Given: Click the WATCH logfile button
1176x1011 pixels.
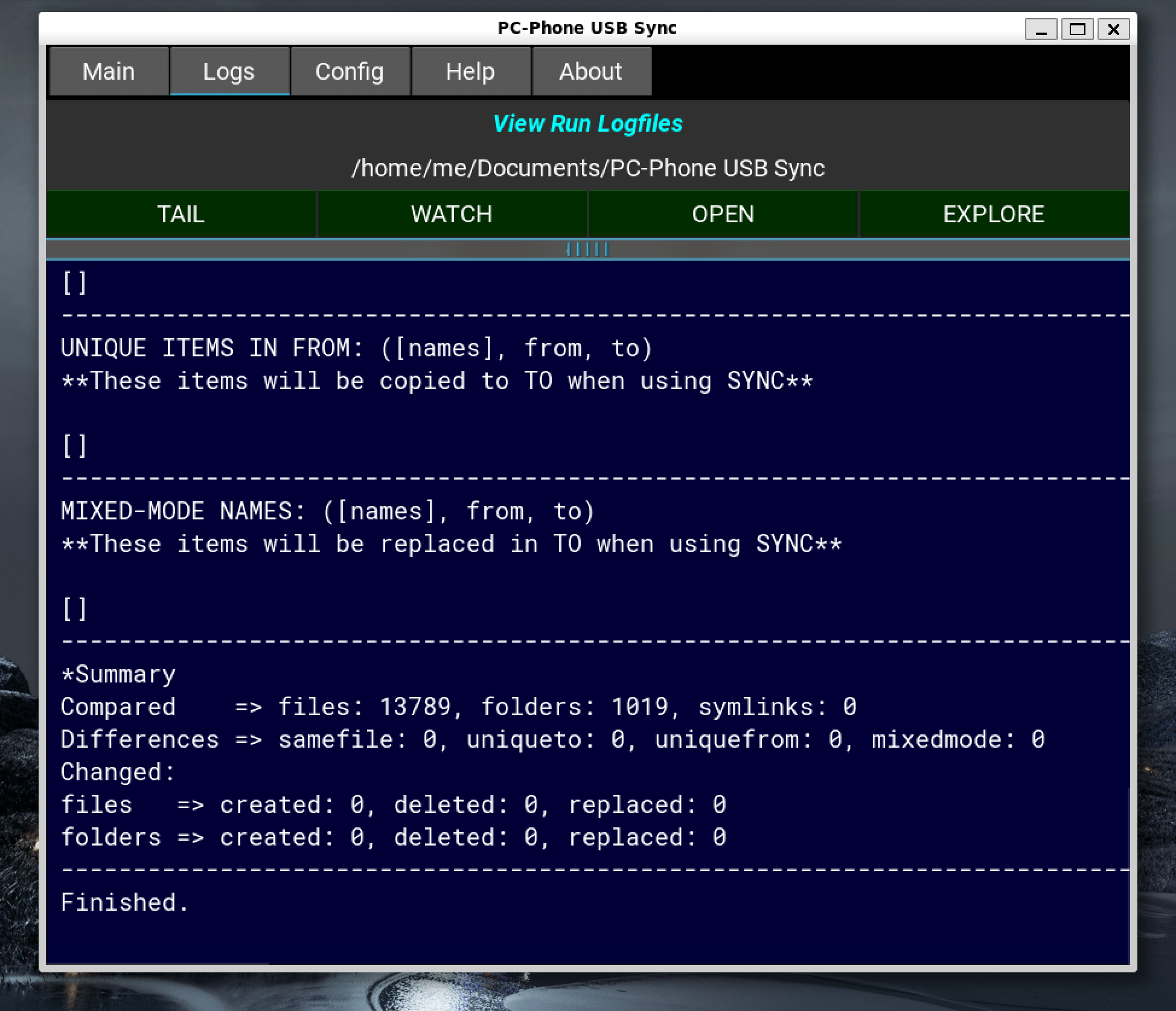Looking at the screenshot, I should 452,214.
